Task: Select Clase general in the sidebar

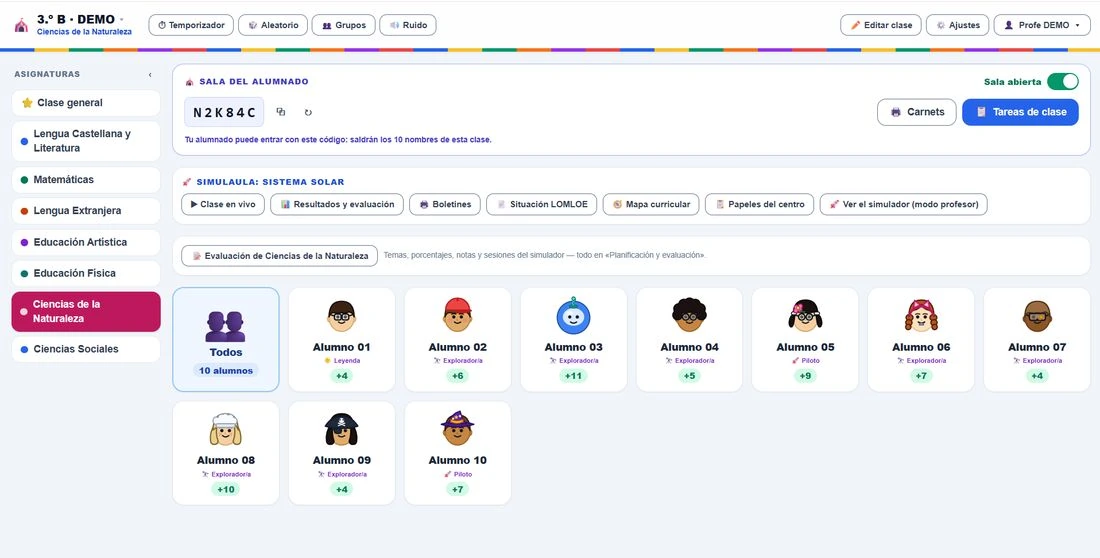Action: tap(86, 103)
